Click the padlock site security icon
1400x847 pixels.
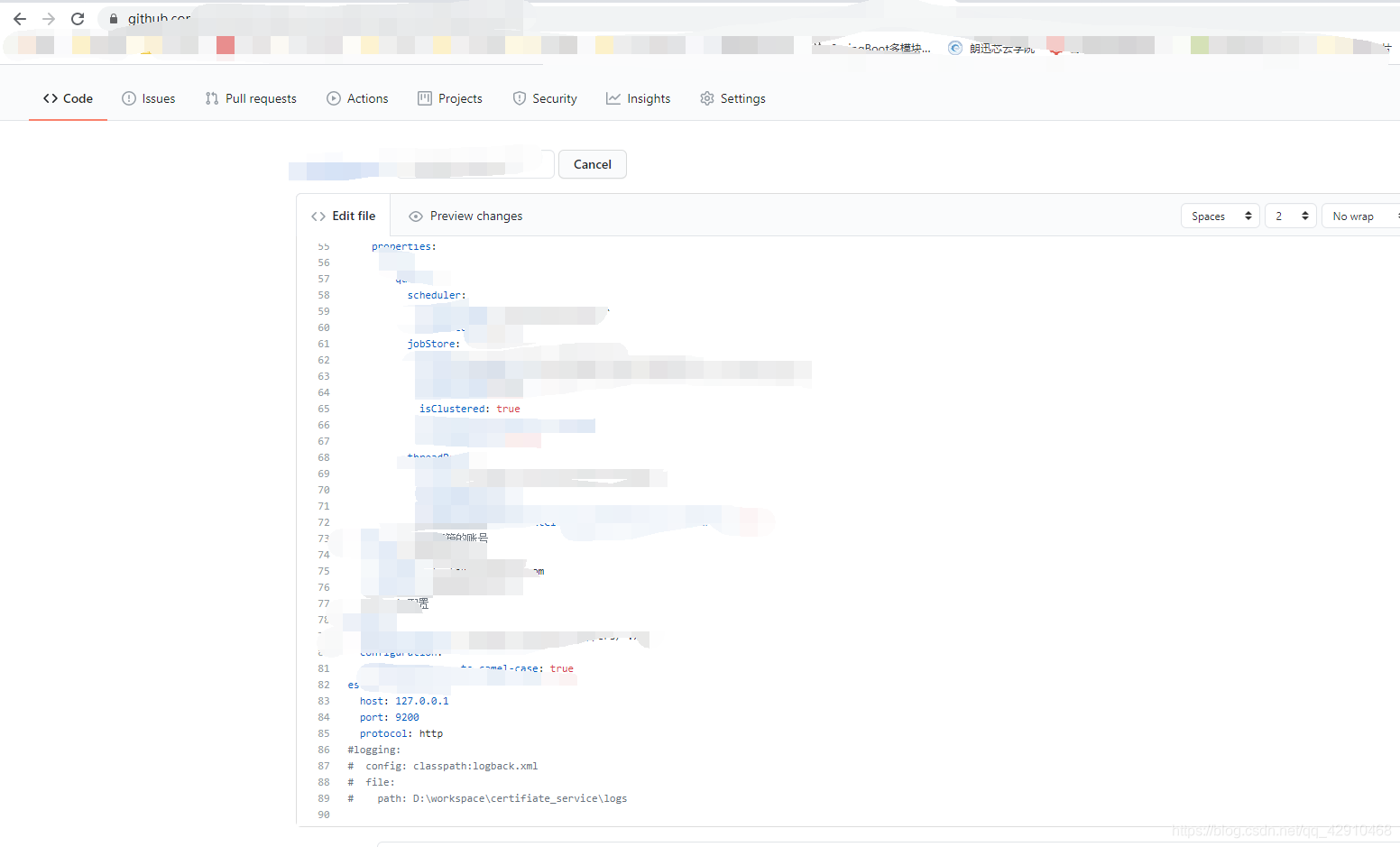pyautogui.click(x=114, y=19)
